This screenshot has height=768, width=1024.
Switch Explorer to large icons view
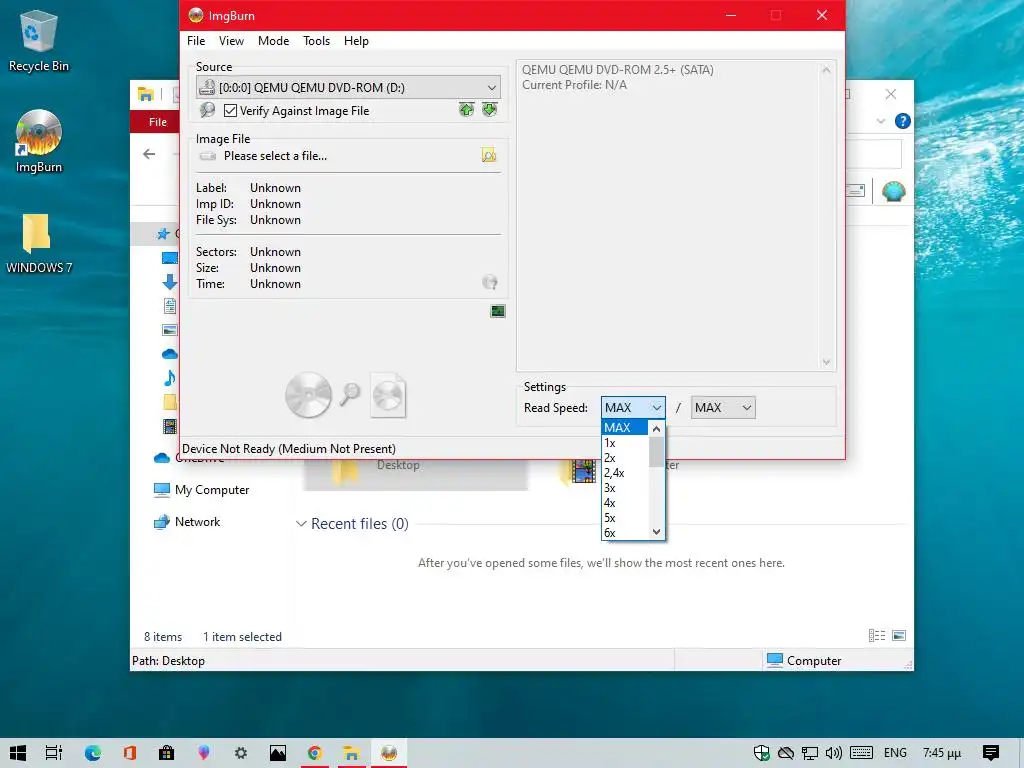coord(899,635)
